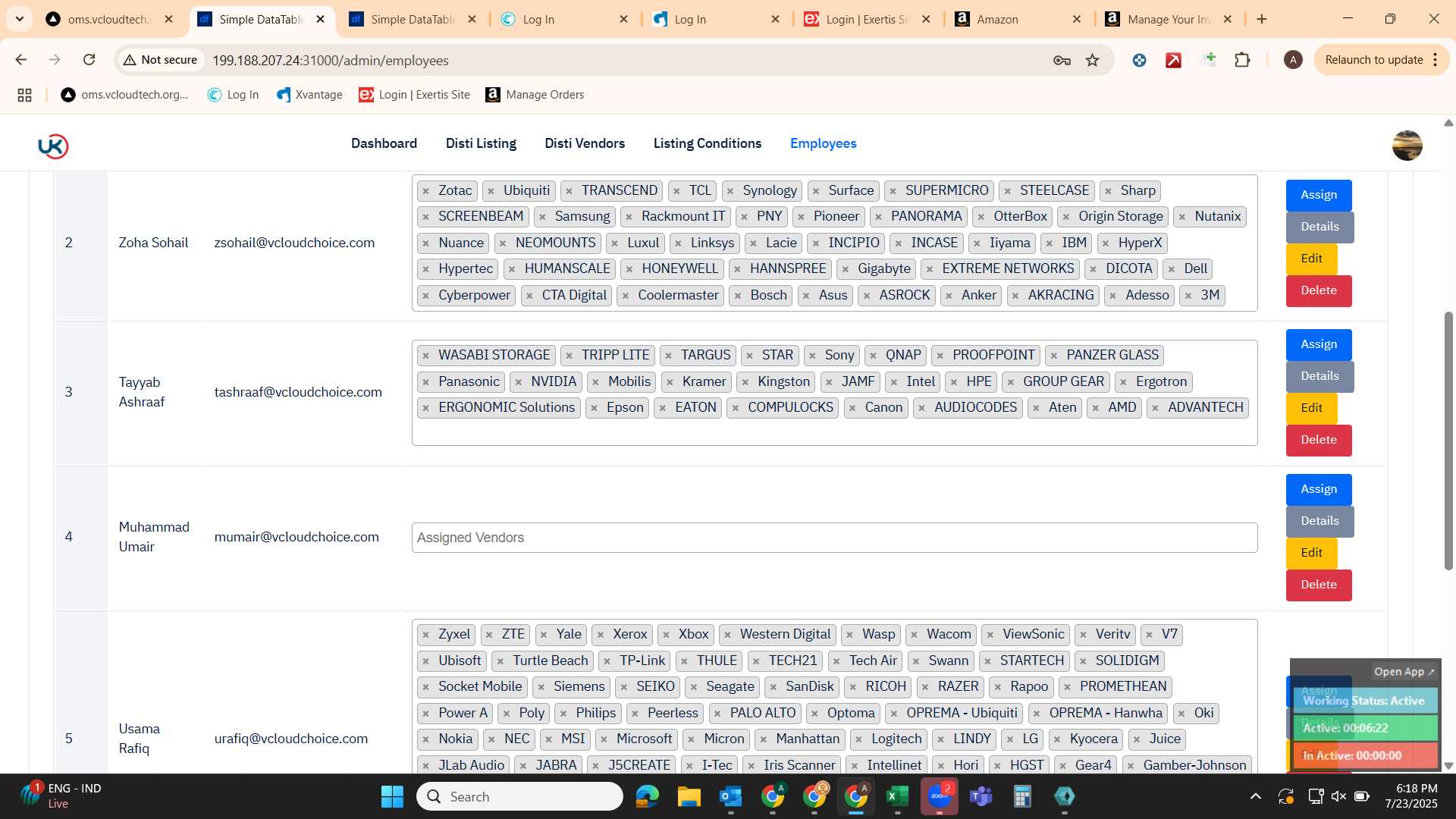
Task: Open Outlook from the taskbar
Action: tap(730, 796)
